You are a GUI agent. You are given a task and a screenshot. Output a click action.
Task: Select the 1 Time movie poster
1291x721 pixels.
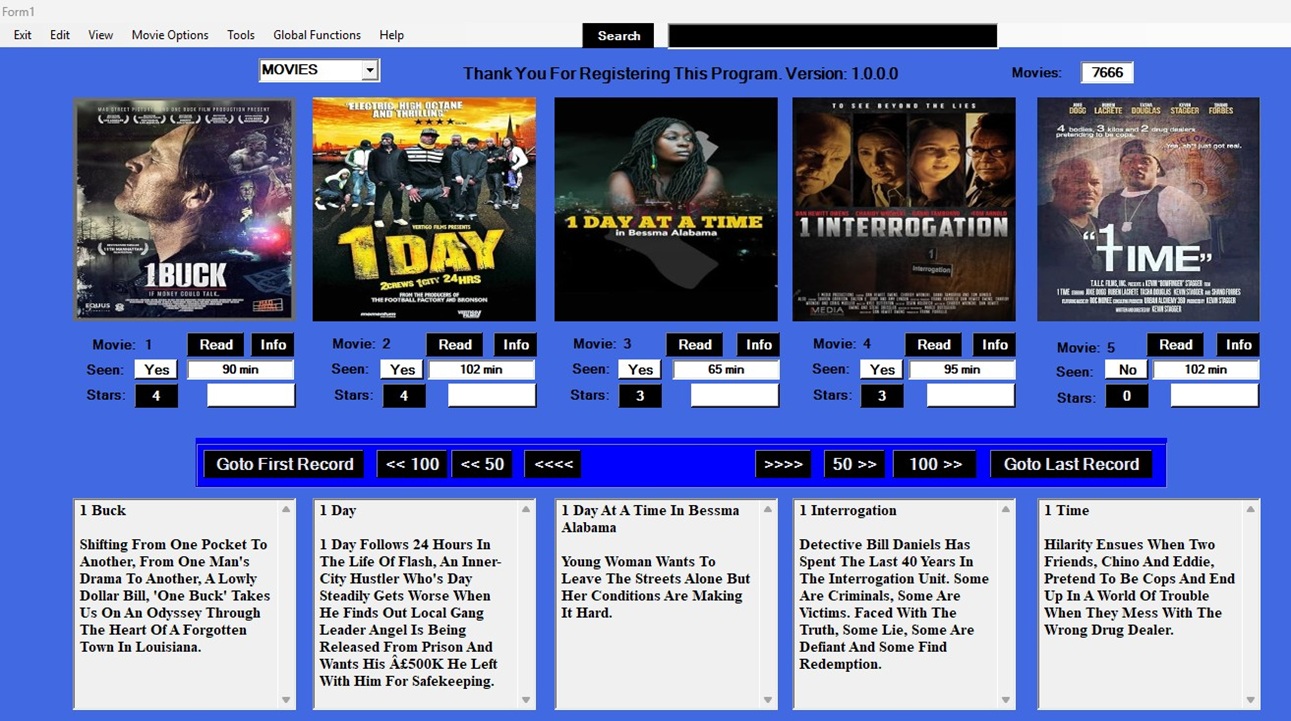1148,209
